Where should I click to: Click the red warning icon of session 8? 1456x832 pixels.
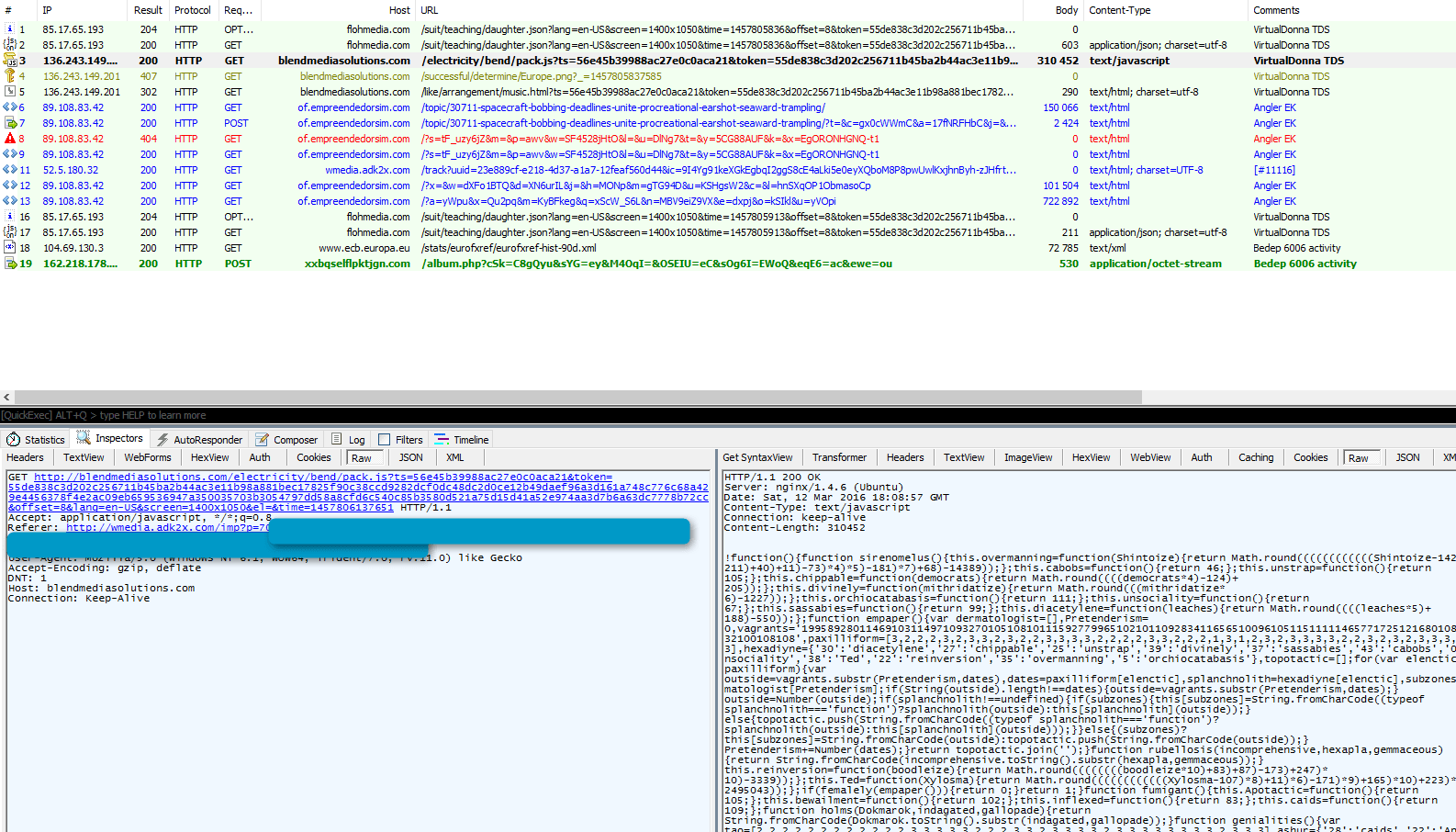10,139
